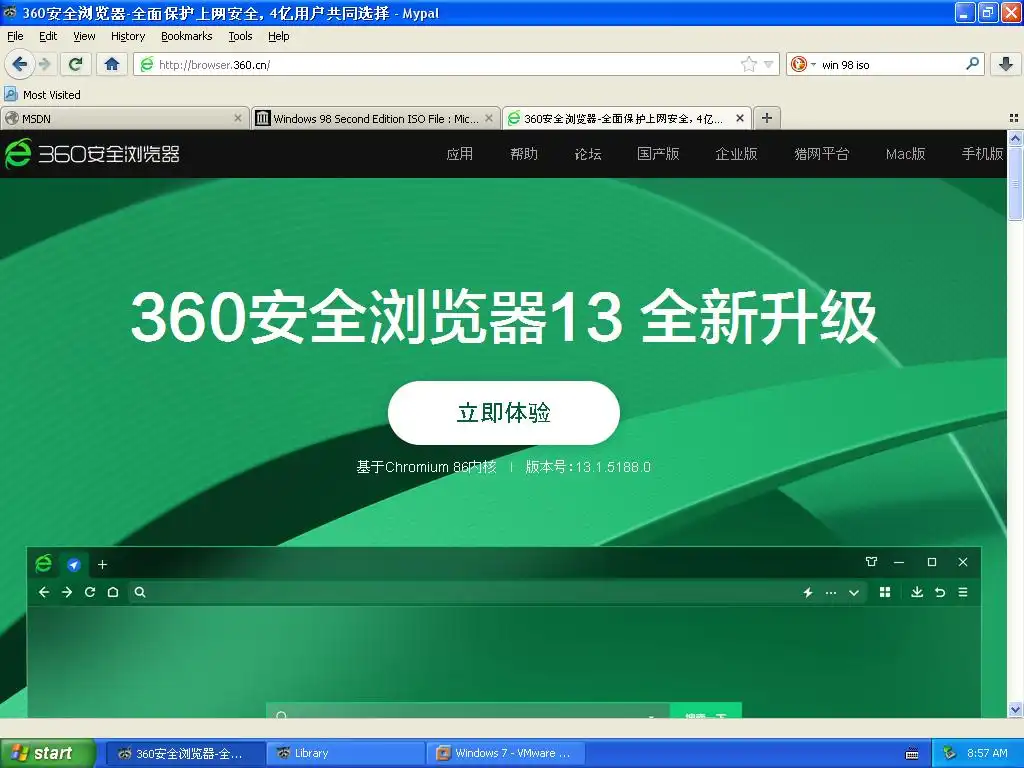Click the chevron down icon in preview toolbar
The width and height of the screenshot is (1024, 768).
point(854,593)
